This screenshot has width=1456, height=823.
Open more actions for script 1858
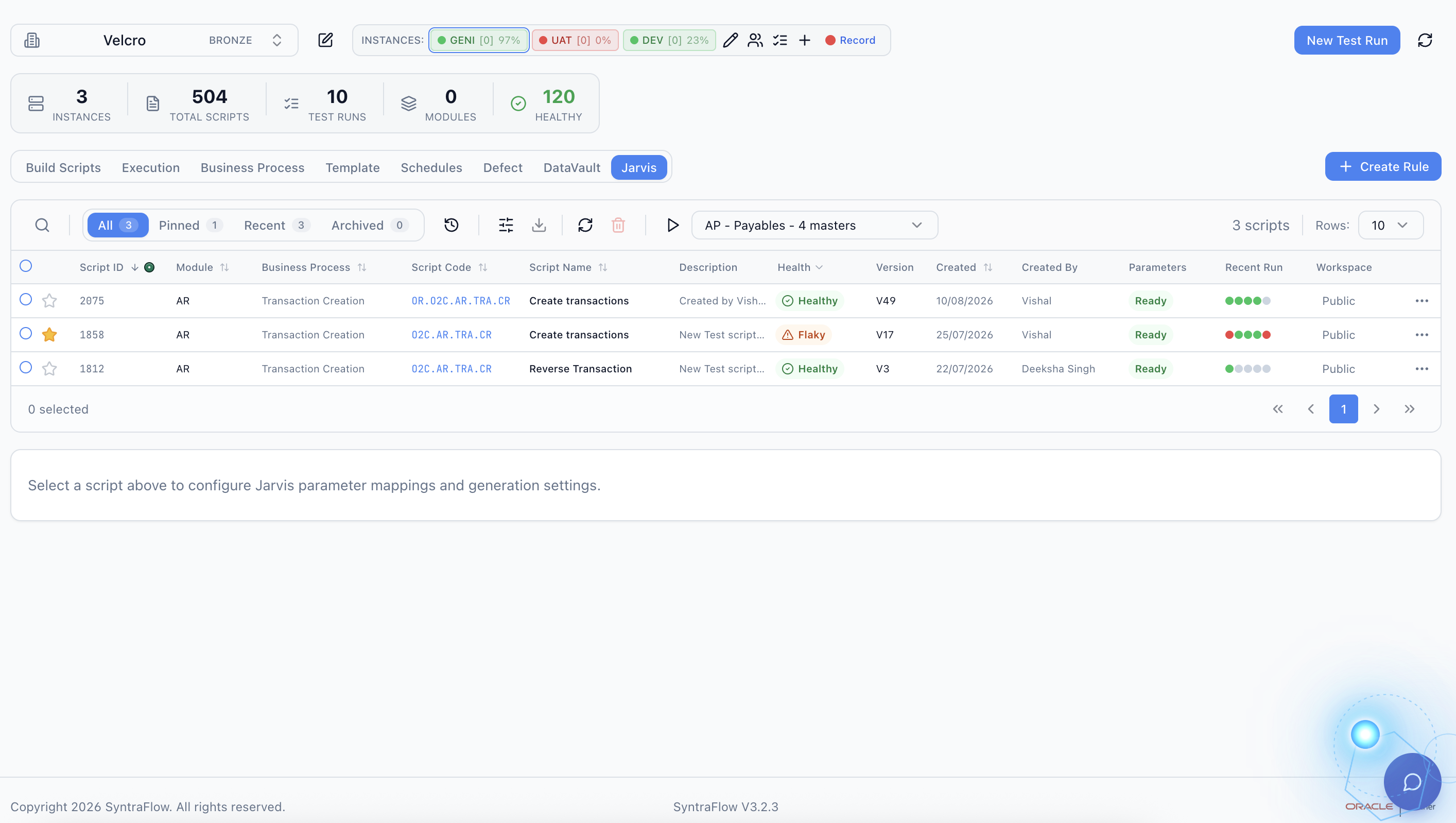pos(1422,335)
